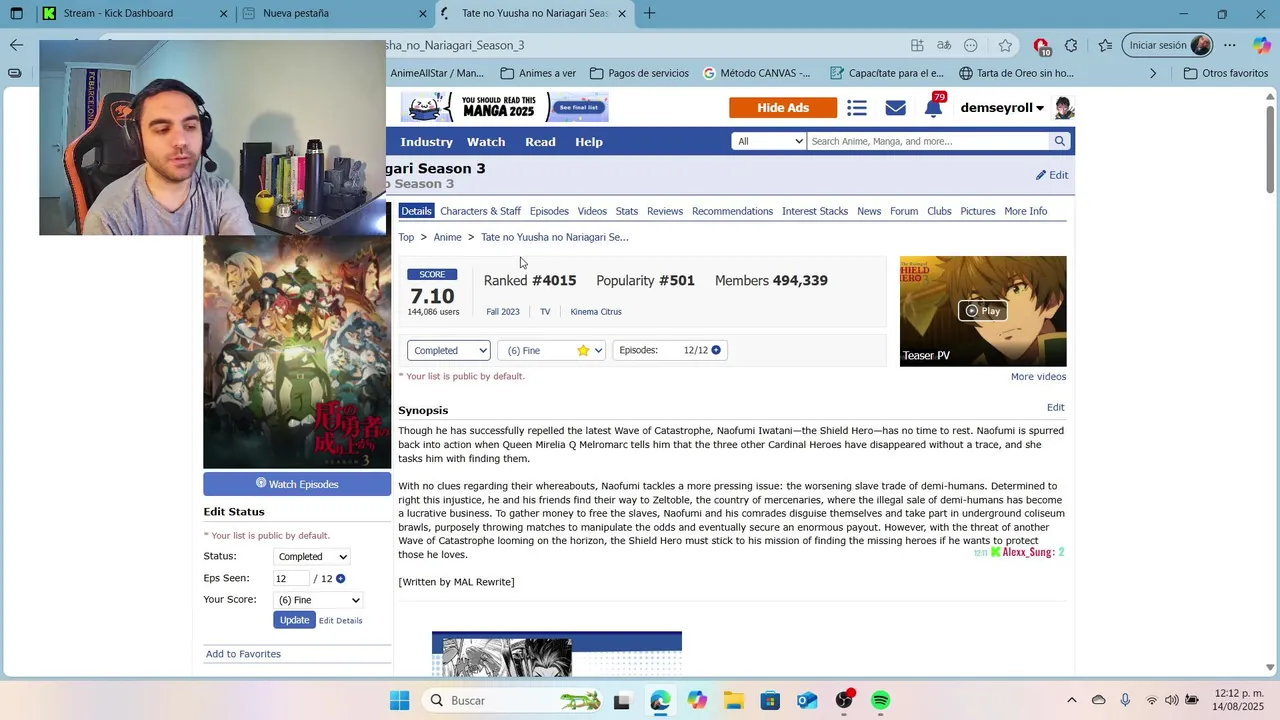This screenshot has width=1280, height=720.
Task: Open the Copilot icon in Edge toolbar
Action: click(x=1262, y=45)
